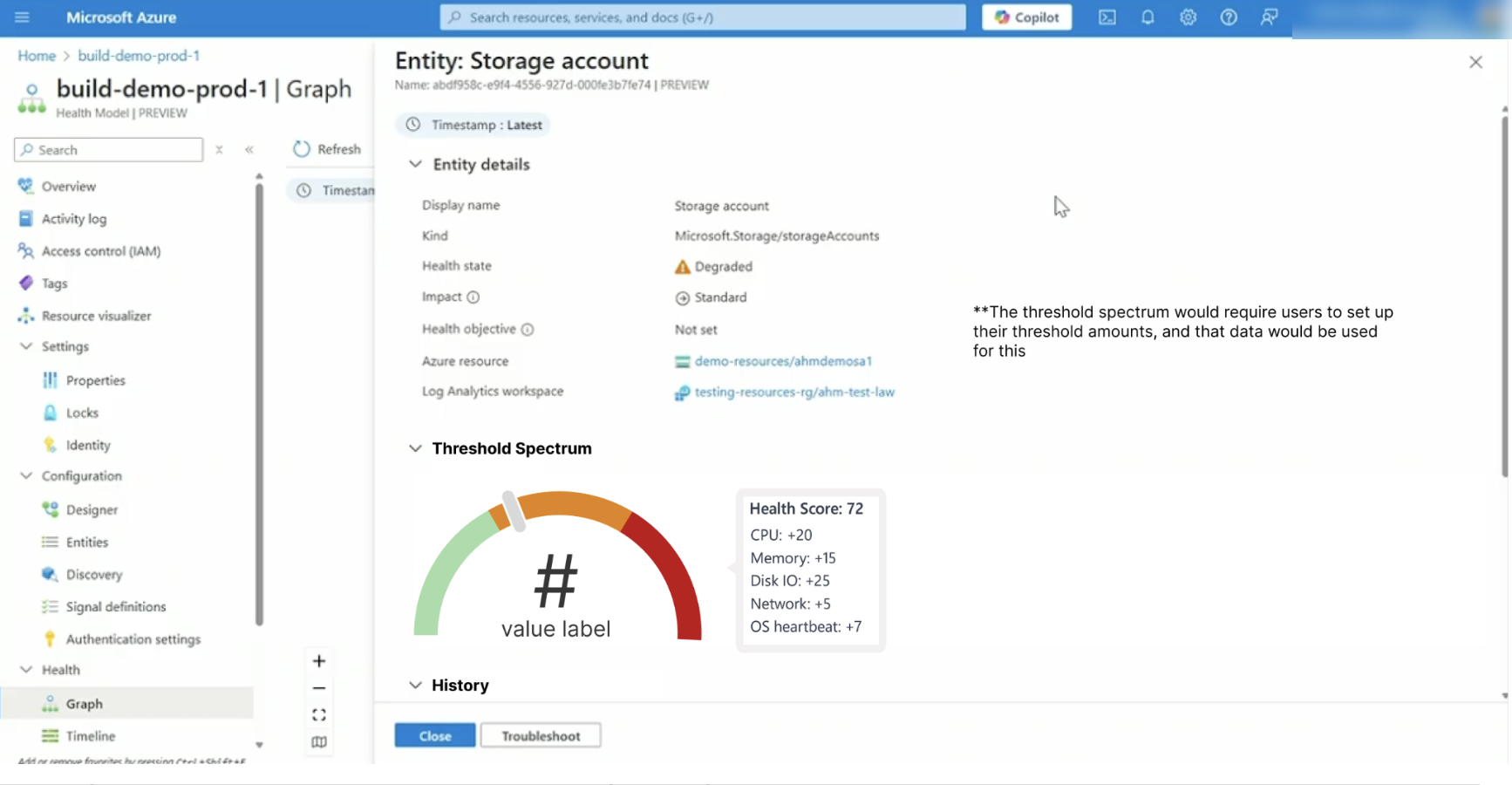The width and height of the screenshot is (1512, 785).
Task: Focus the global Search resources box
Action: [703, 17]
